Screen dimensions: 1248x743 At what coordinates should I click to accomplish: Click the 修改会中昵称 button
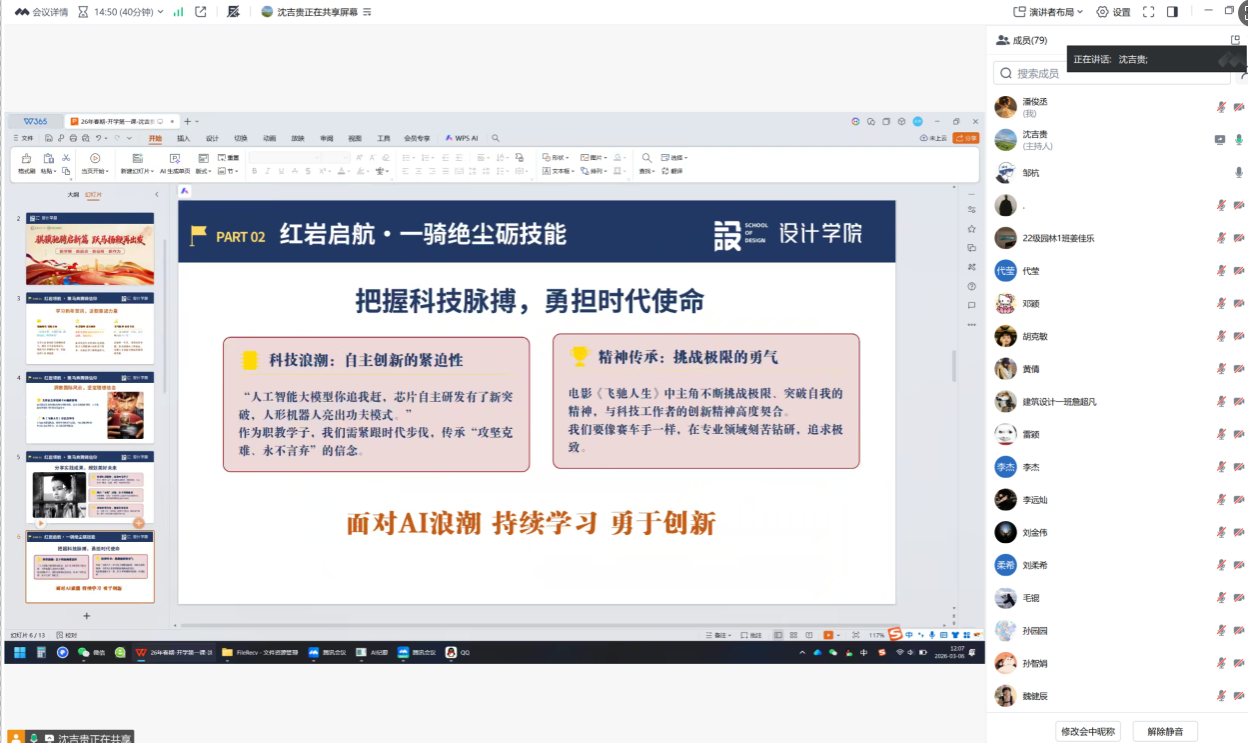[x=1089, y=732]
